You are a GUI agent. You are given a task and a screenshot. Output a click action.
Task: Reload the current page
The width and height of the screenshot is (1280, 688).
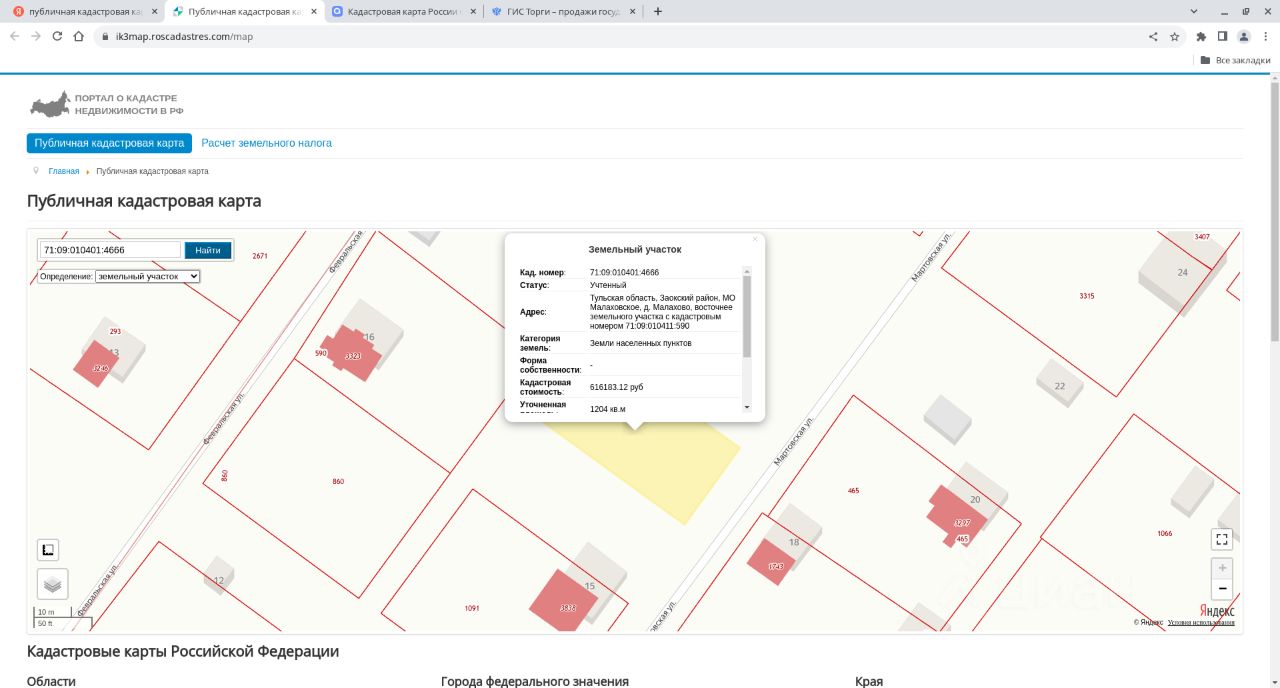(x=57, y=36)
